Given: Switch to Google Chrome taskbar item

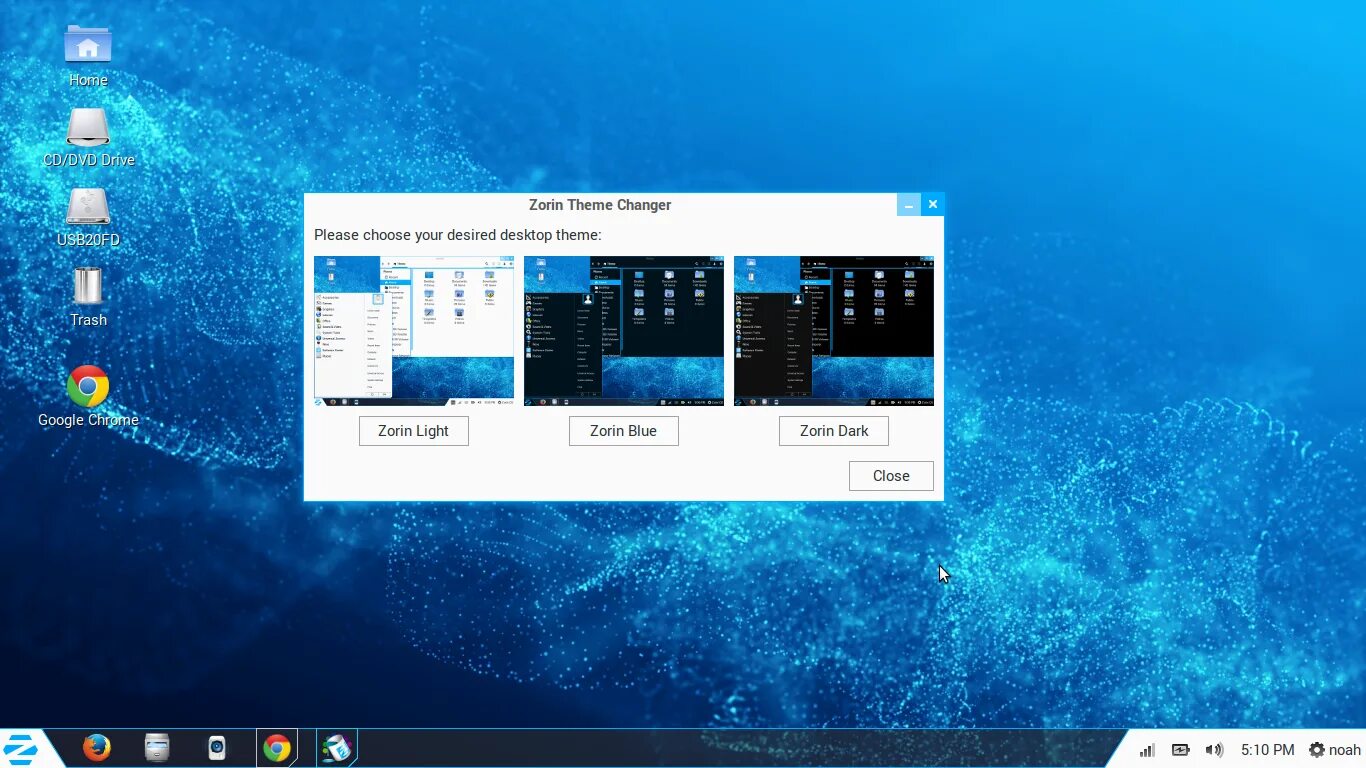Looking at the screenshot, I should (277, 748).
